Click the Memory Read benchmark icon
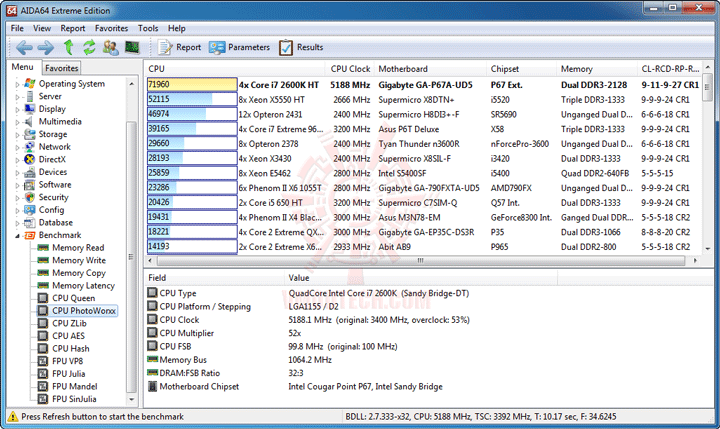 tap(43, 248)
